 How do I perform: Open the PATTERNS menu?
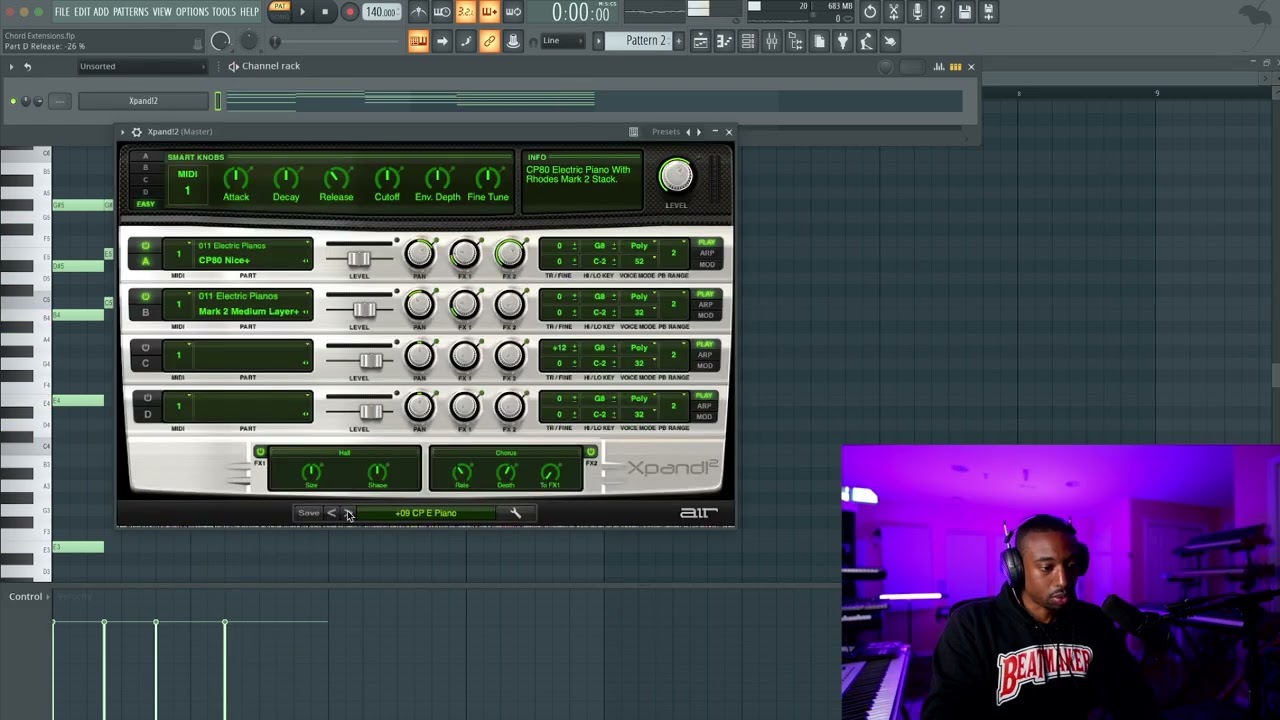click(130, 12)
